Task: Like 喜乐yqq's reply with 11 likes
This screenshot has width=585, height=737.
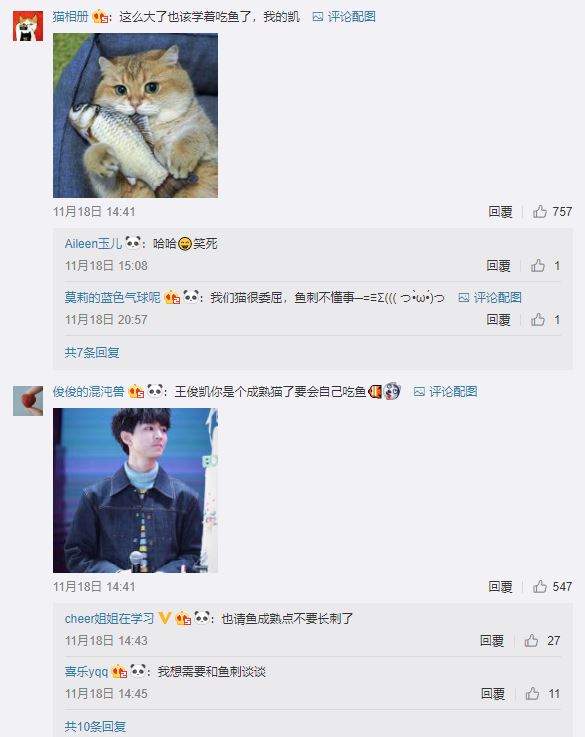Action: [x=532, y=693]
